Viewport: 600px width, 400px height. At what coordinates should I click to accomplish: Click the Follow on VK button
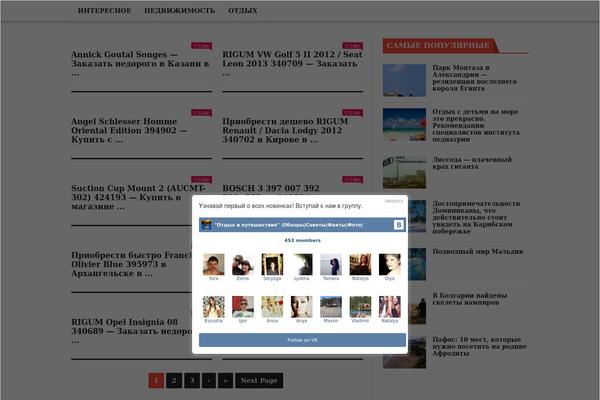pos(302,340)
